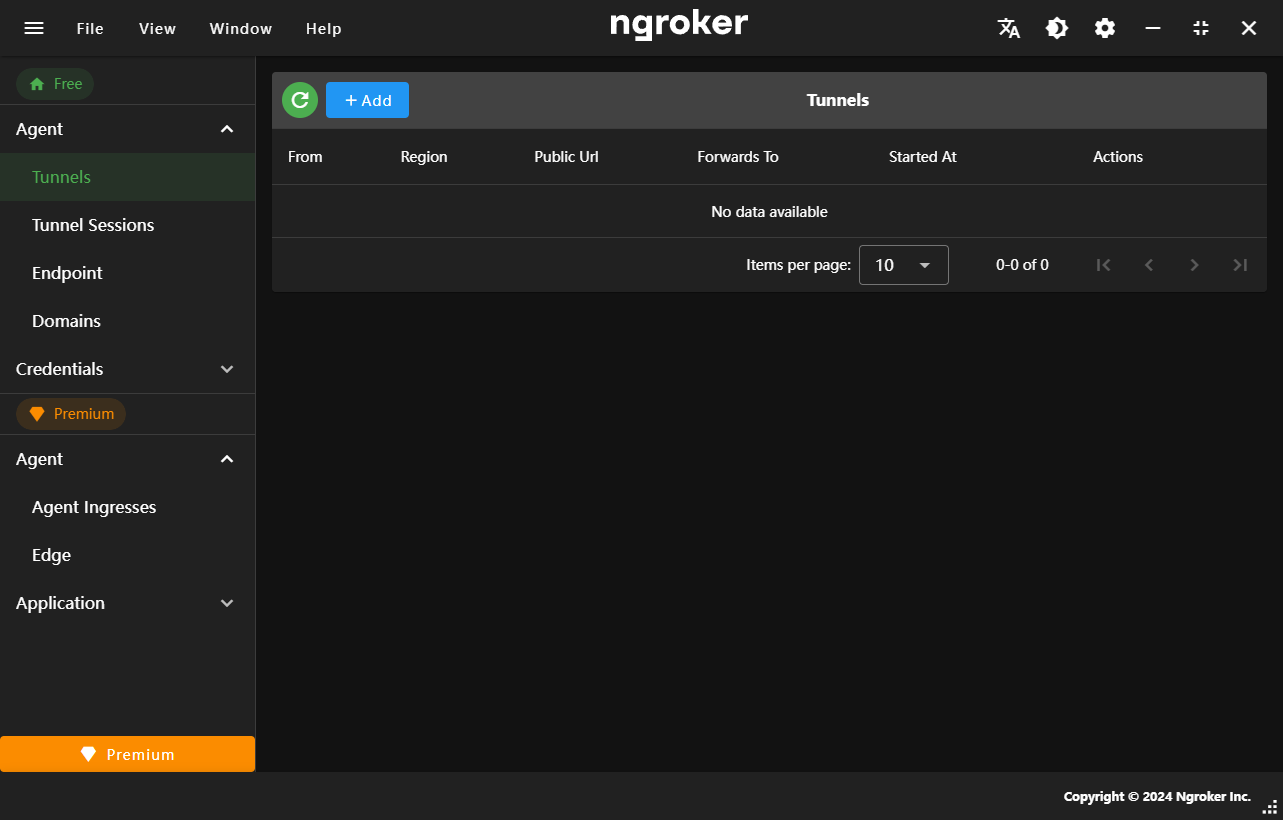Viewport: 1283px width, 820px height.
Task: Open Items per page dropdown
Action: point(903,265)
